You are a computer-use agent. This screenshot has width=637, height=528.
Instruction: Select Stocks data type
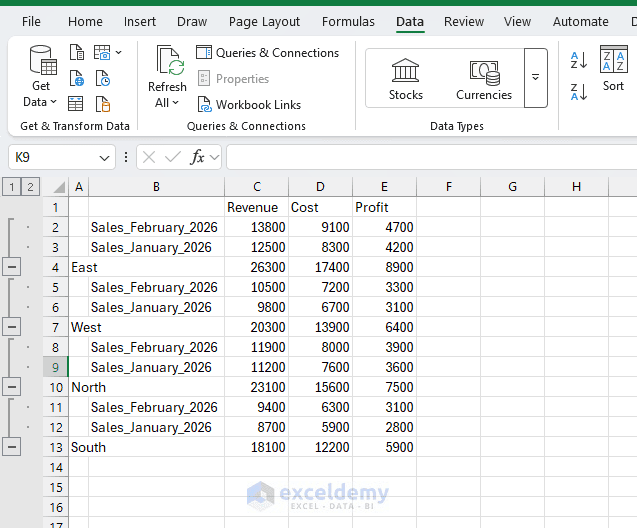(405, 79)
